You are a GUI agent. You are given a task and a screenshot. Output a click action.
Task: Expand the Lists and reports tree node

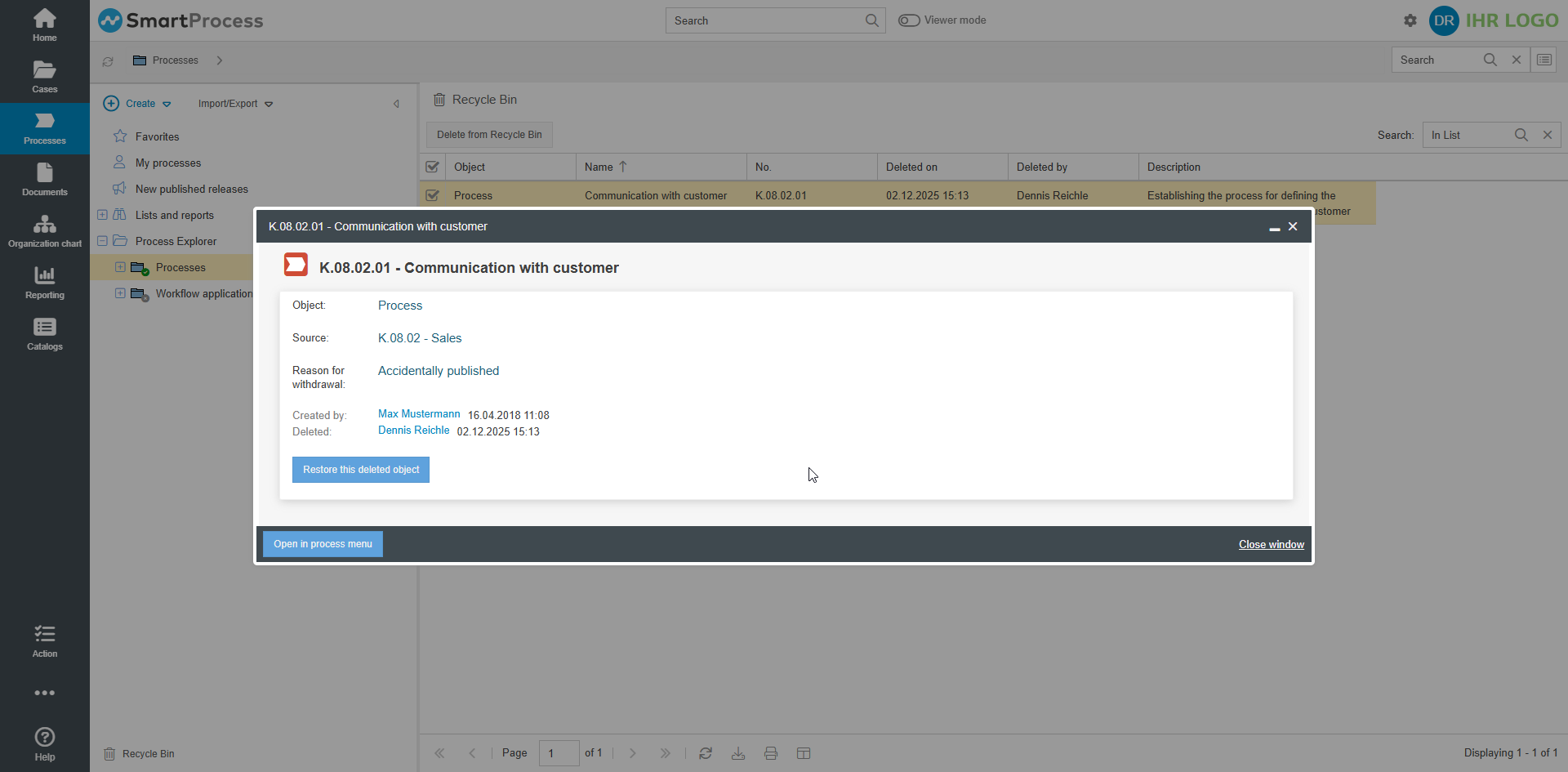click(x=102, y=215)
